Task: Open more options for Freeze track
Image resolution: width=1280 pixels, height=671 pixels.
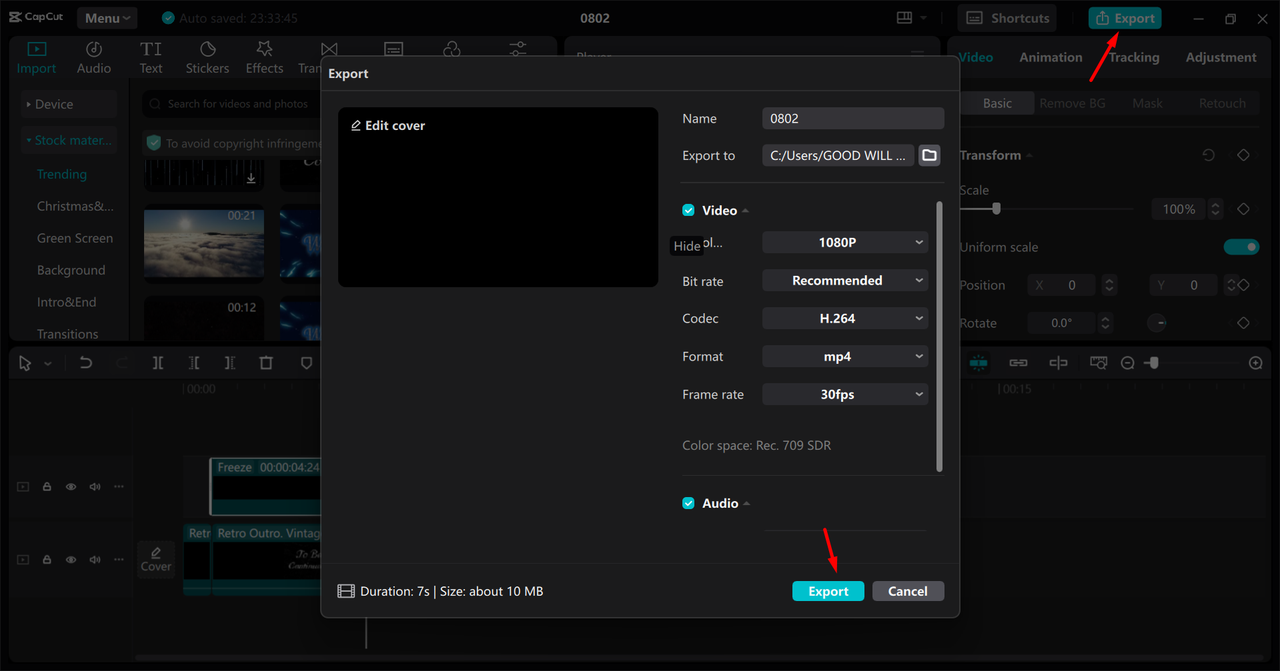Action: (119, 487)
